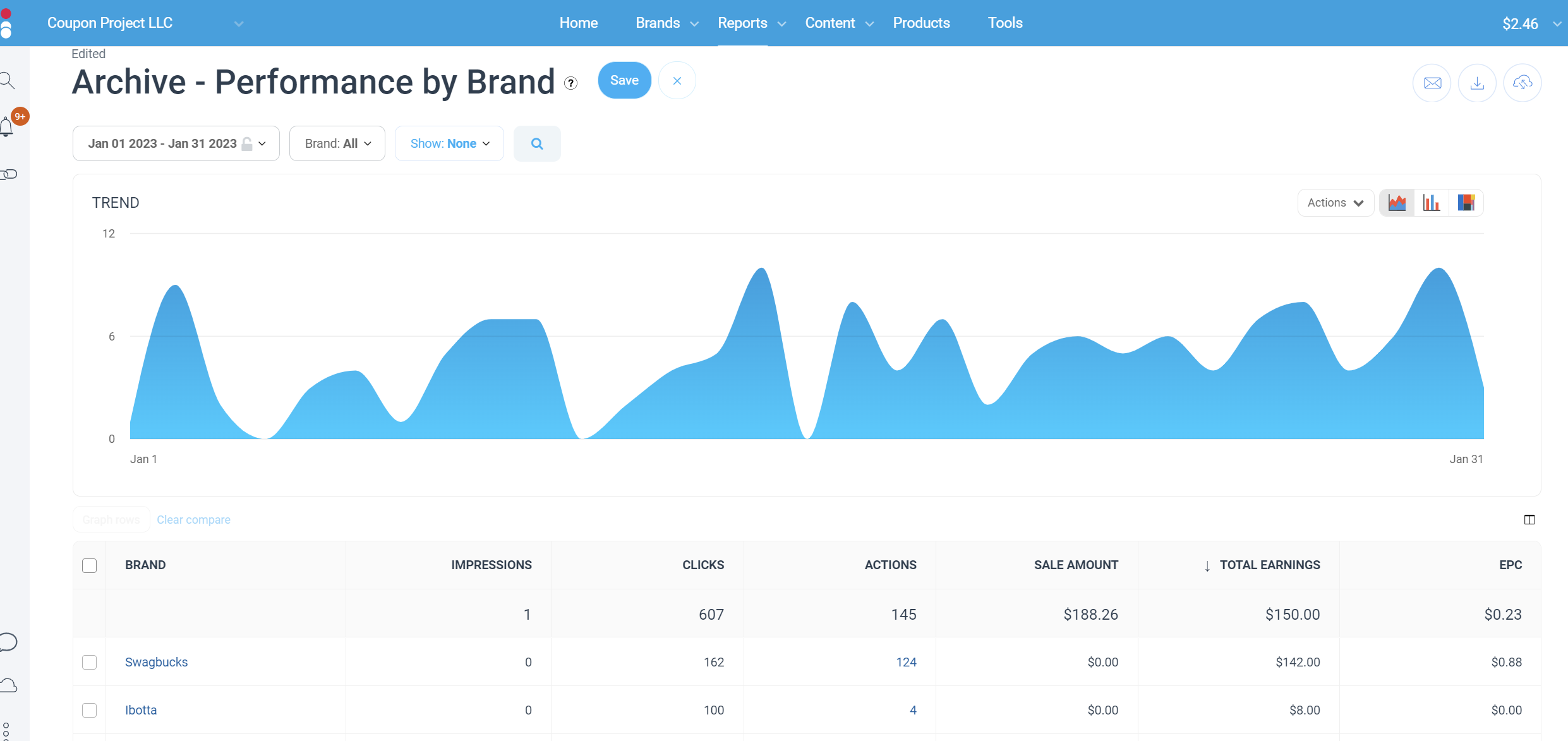Viewport: 1568px width, 741px height.
Task: Sort by the BRAND column header
Action: [145, 565]
